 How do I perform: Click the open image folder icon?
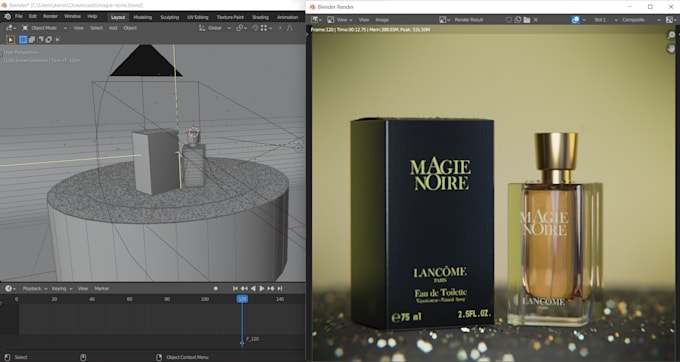(x=526, y=20)
